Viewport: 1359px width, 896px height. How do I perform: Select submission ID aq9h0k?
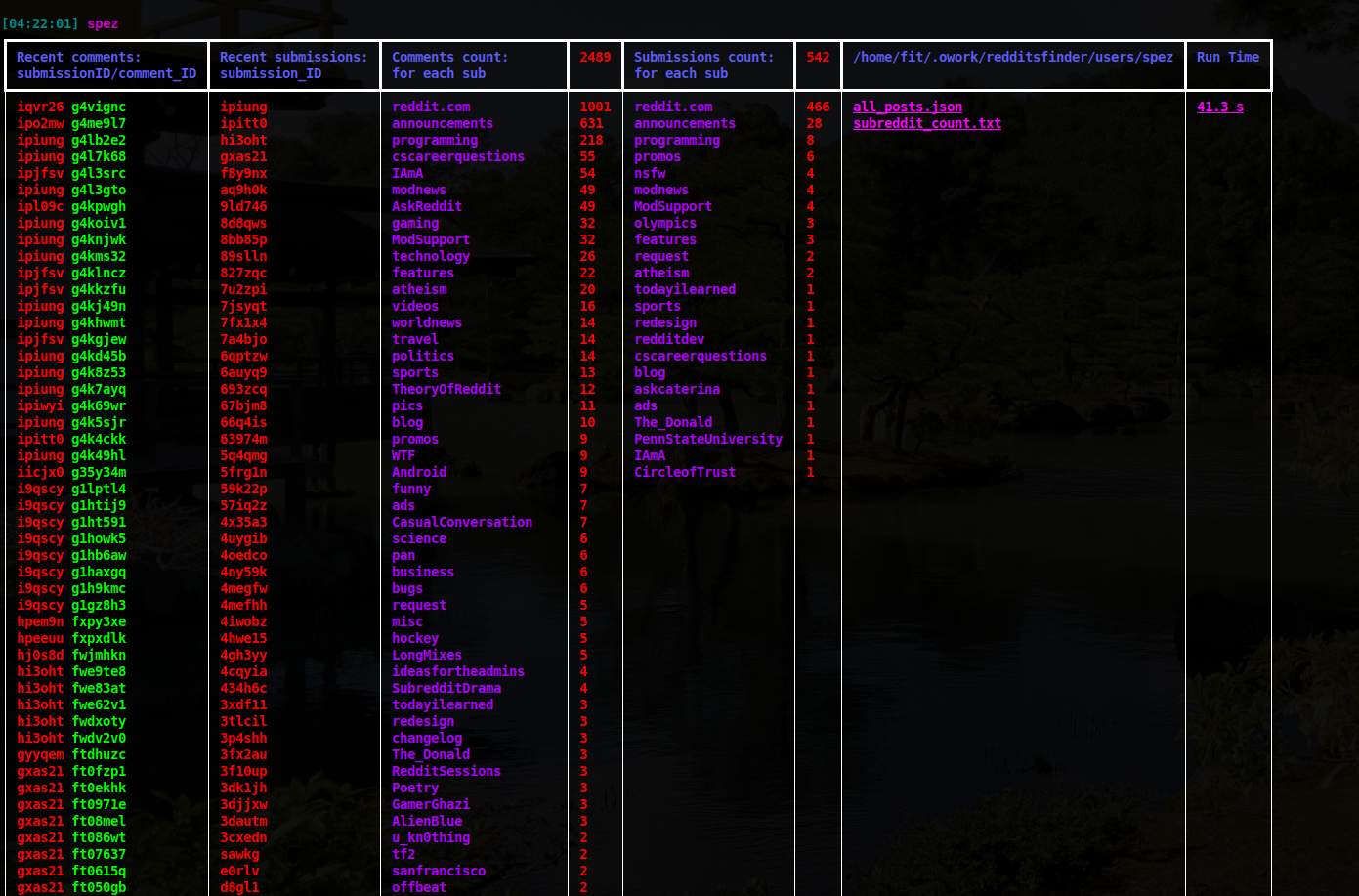pos(243,190)
